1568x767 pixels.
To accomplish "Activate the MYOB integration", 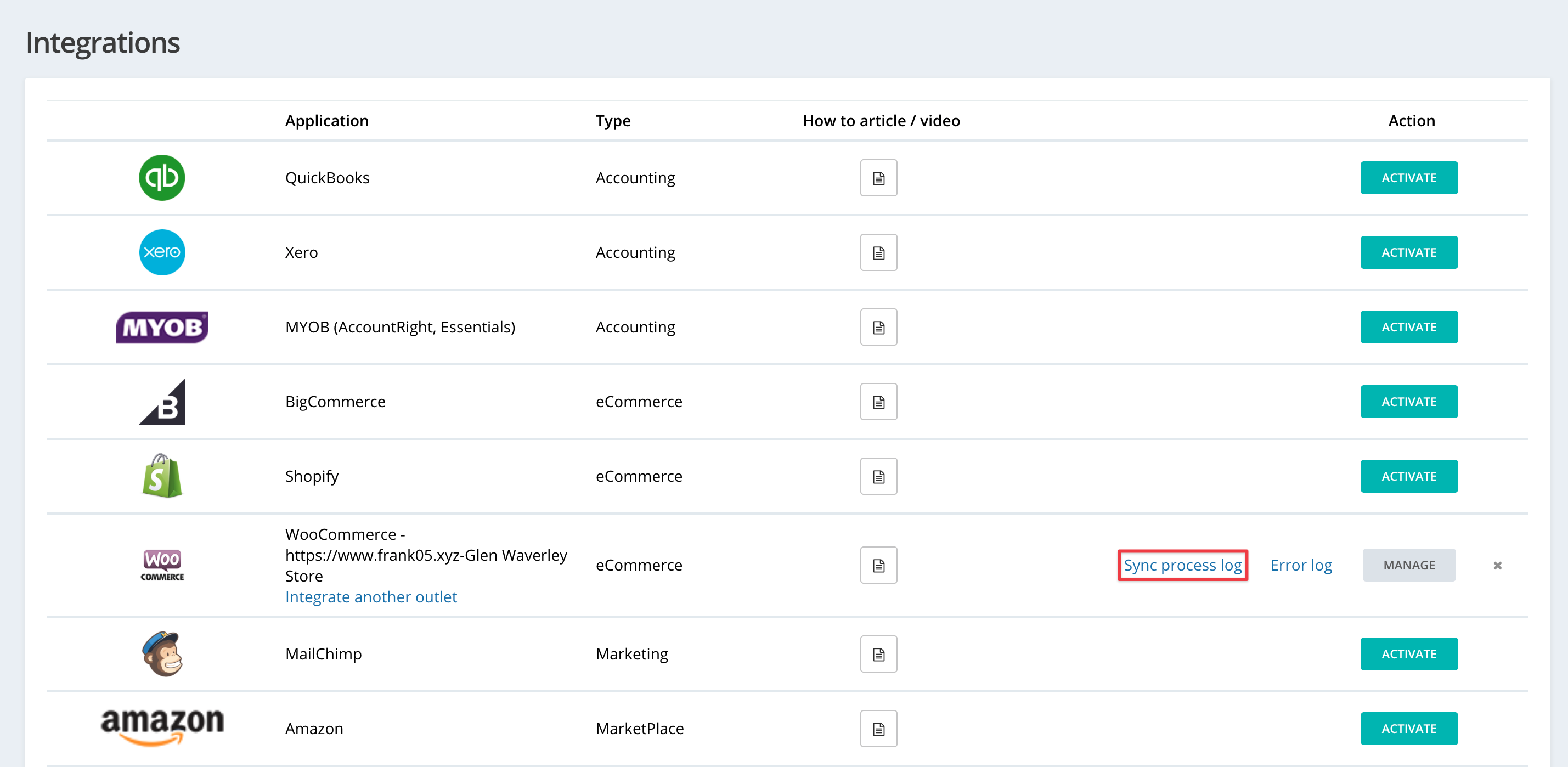I will coord(1408,327).
